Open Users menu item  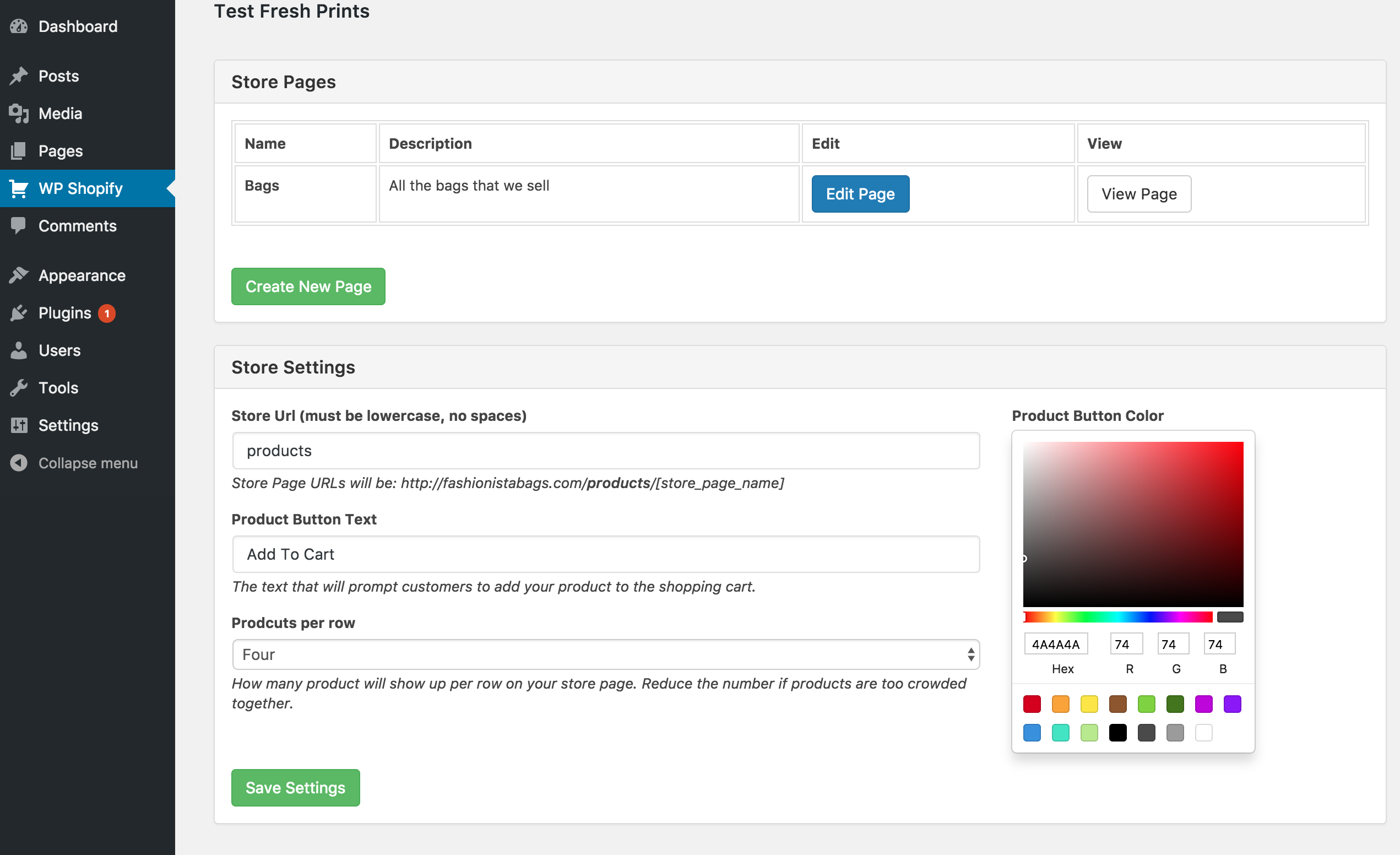tap(59, 350)
